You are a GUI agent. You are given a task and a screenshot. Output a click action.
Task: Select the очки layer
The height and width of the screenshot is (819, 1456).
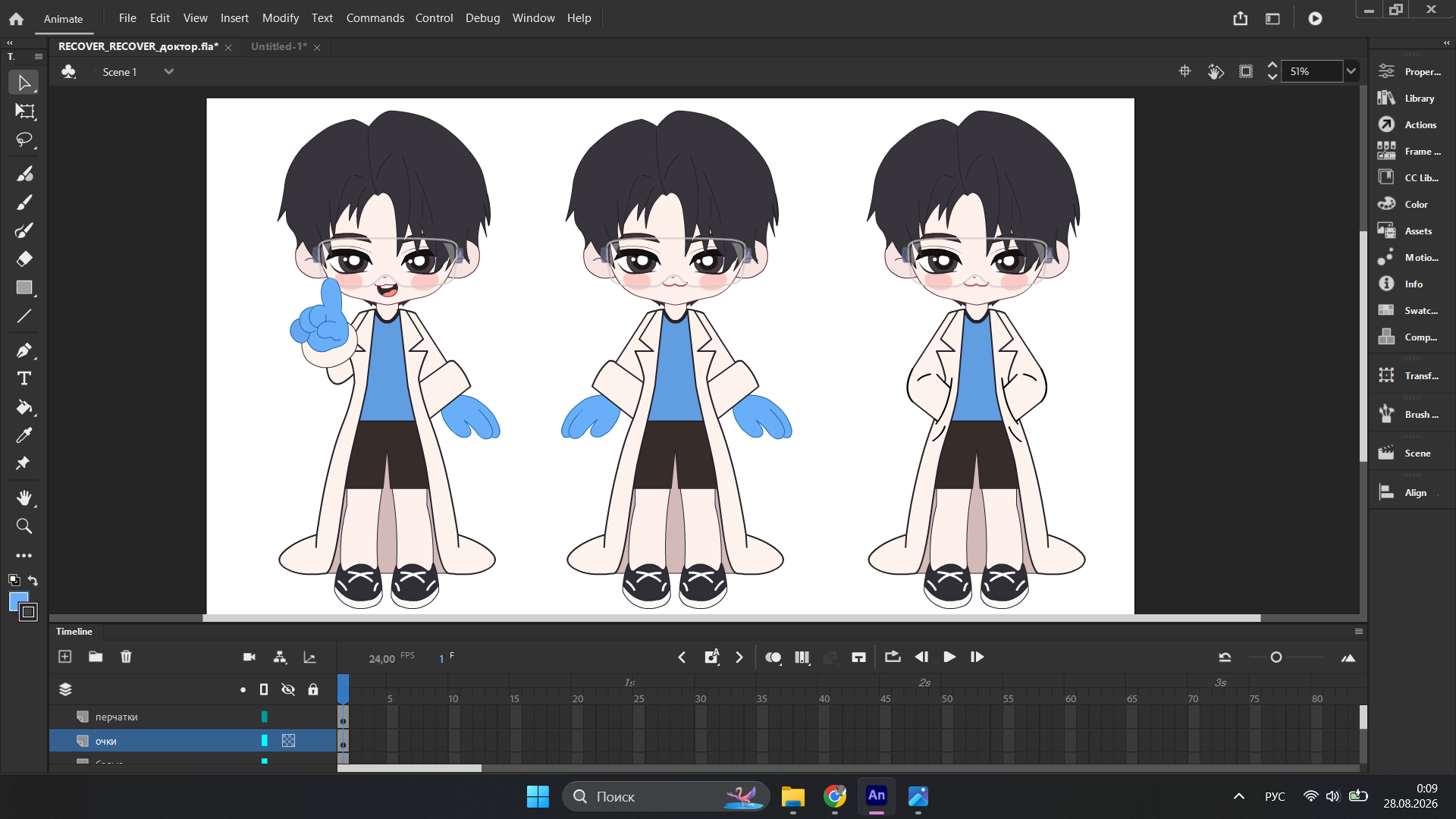pyautogui.click(x=193, y=741)
